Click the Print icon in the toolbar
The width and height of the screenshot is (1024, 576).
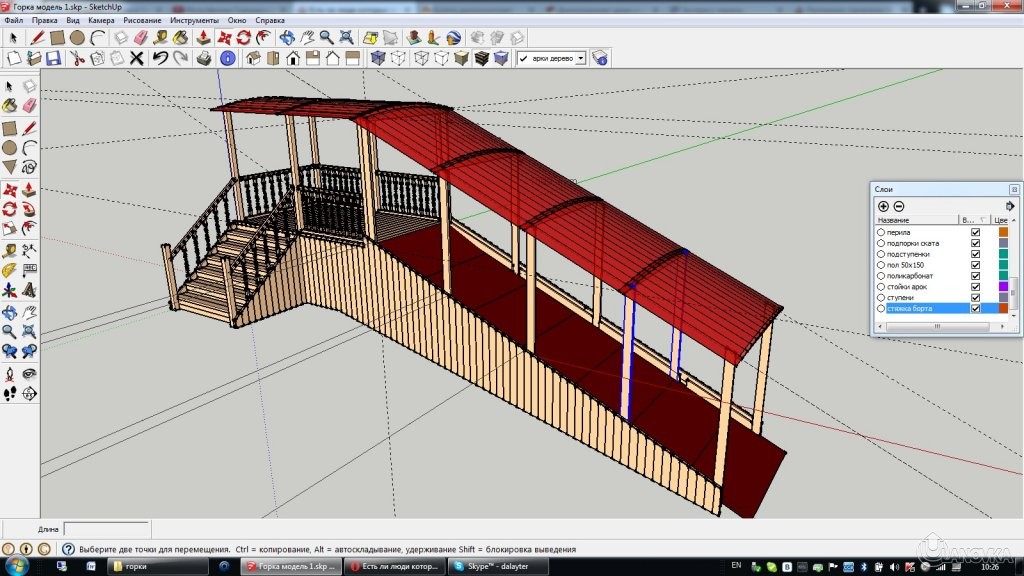point(204,58)
